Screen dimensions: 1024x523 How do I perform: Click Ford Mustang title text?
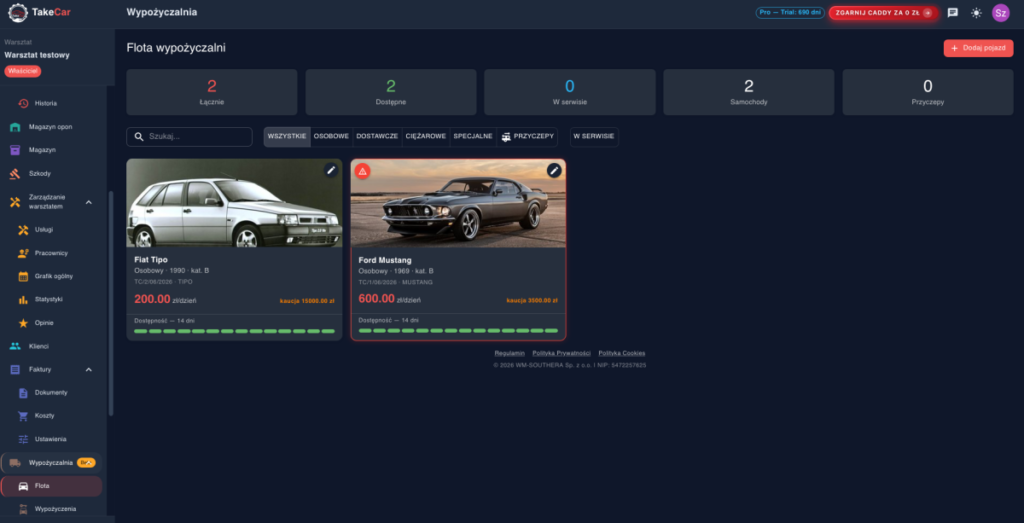[x=385, y=260]
